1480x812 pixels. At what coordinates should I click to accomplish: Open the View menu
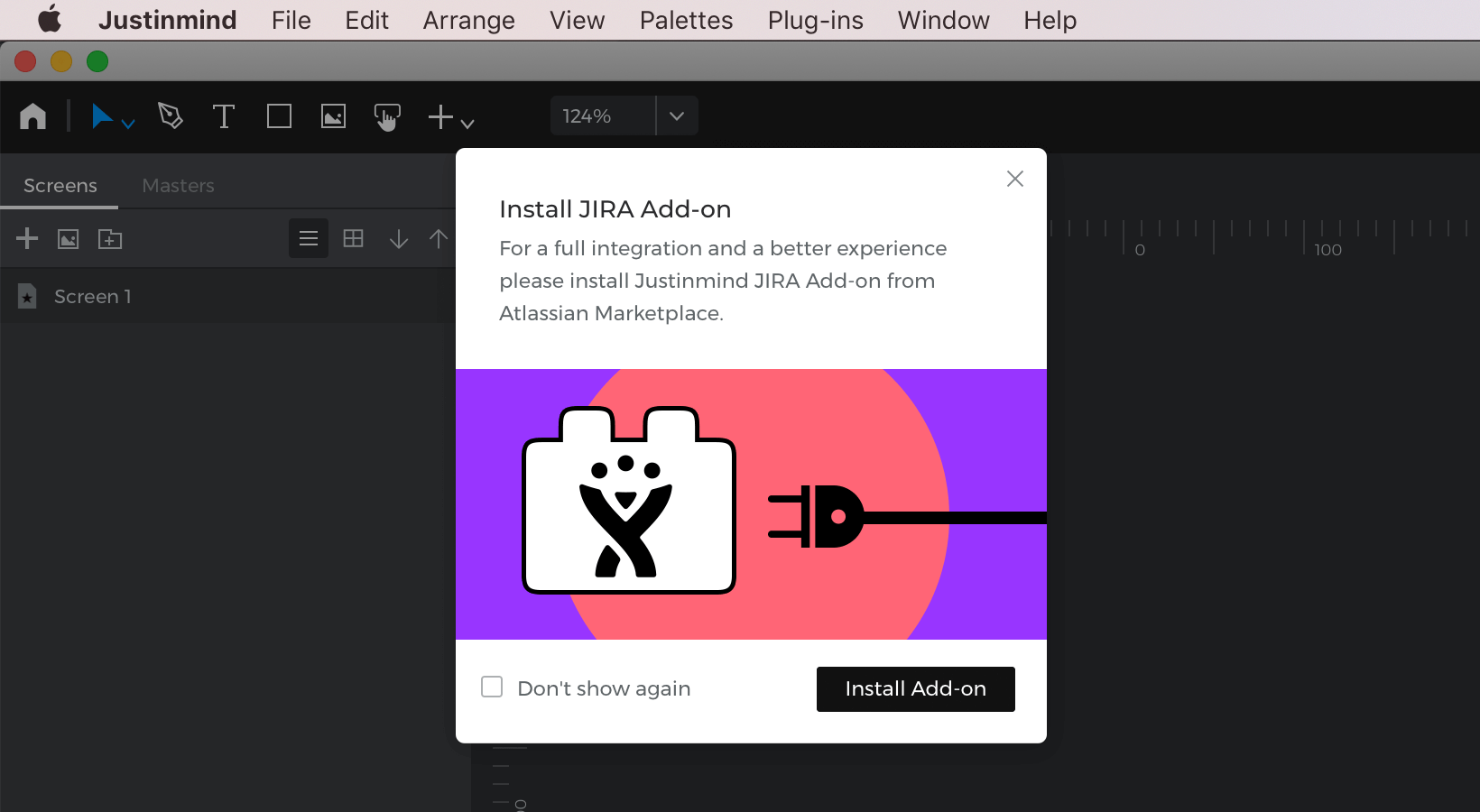578,20
